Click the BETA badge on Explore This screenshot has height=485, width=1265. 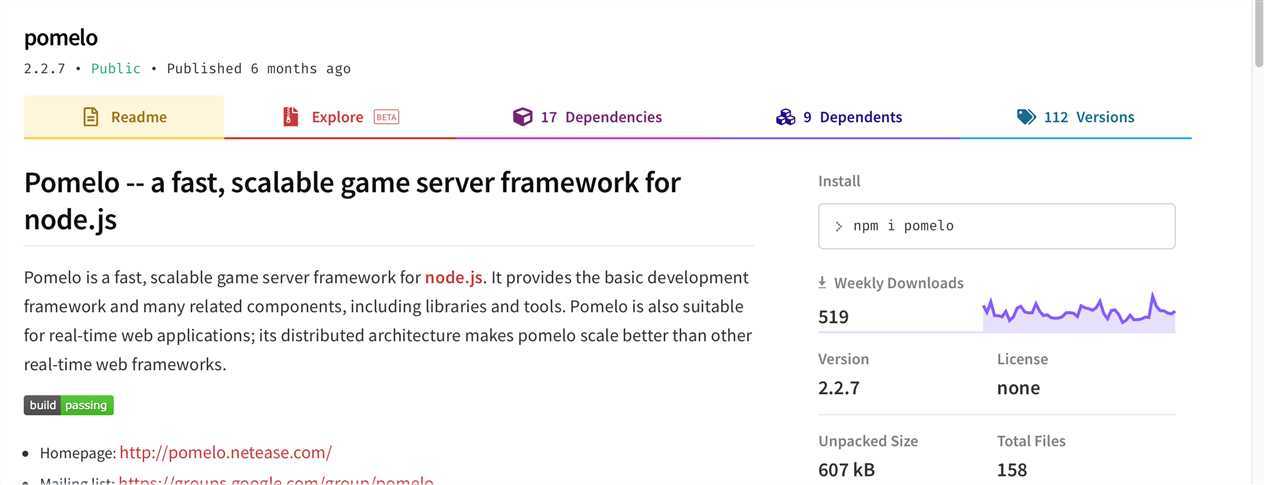(386, 117)
